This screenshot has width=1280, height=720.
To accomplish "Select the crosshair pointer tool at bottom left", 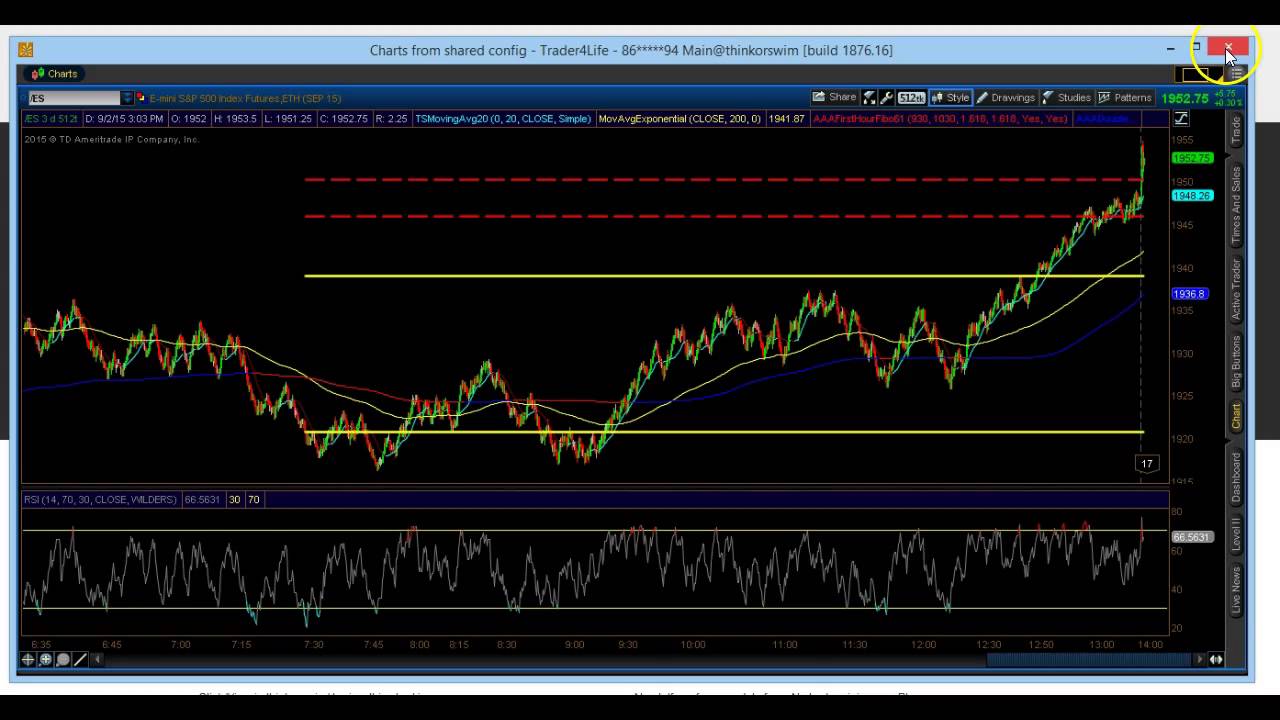I will tap(27, 660).
